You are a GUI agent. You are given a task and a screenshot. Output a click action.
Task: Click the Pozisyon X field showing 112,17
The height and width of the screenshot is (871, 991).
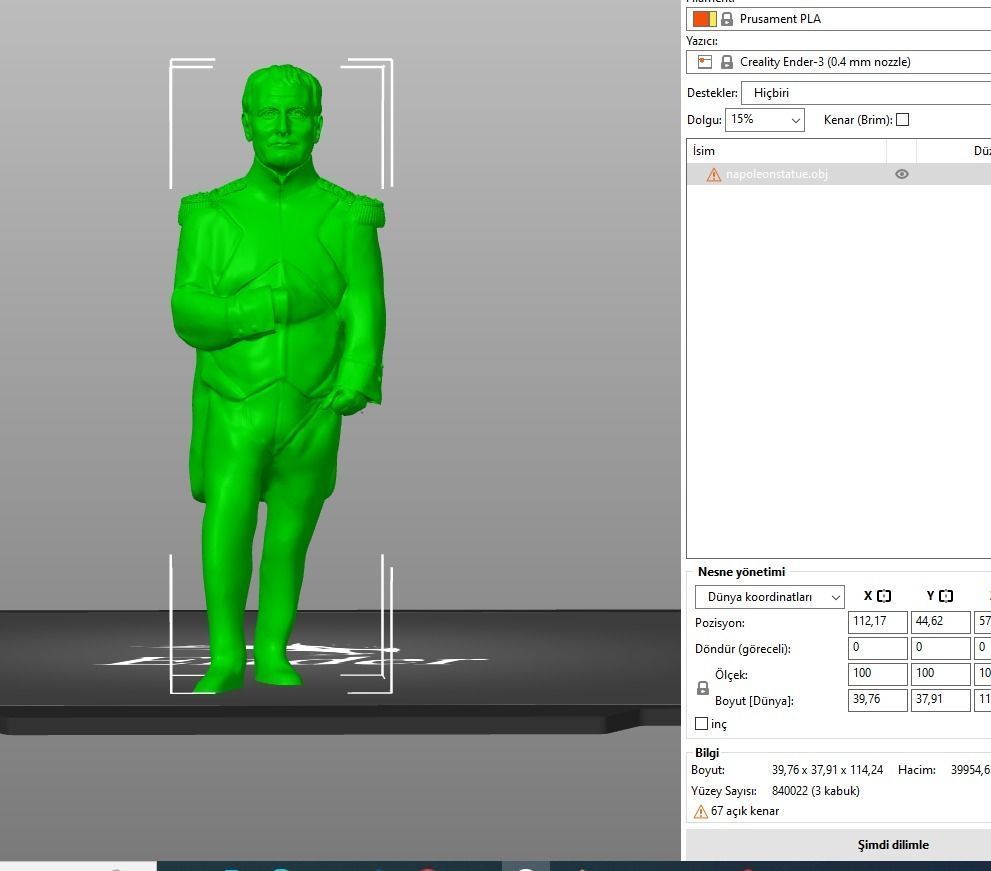coord(877,622)
